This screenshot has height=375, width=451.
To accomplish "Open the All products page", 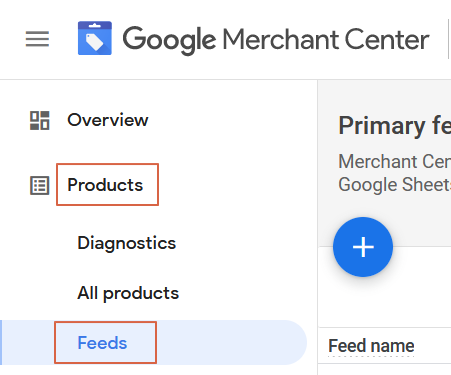I will 128,294.
